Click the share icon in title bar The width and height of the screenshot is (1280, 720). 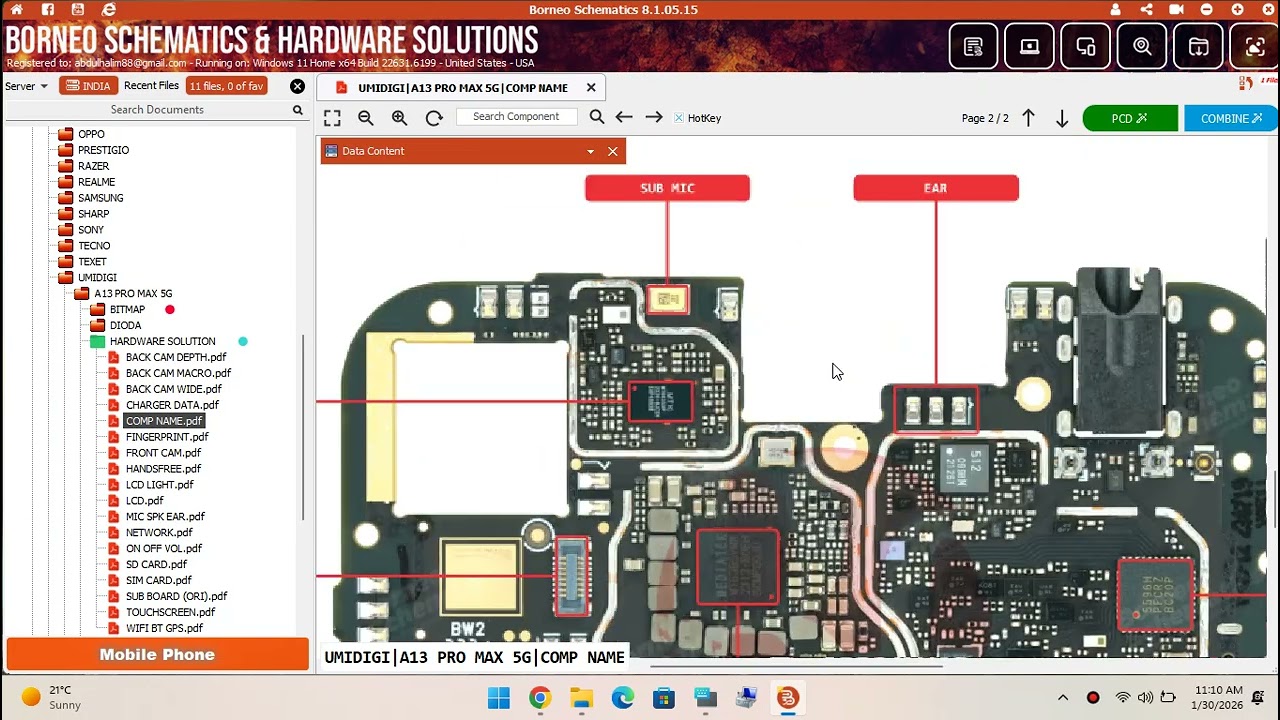(x=1146, y=9)
